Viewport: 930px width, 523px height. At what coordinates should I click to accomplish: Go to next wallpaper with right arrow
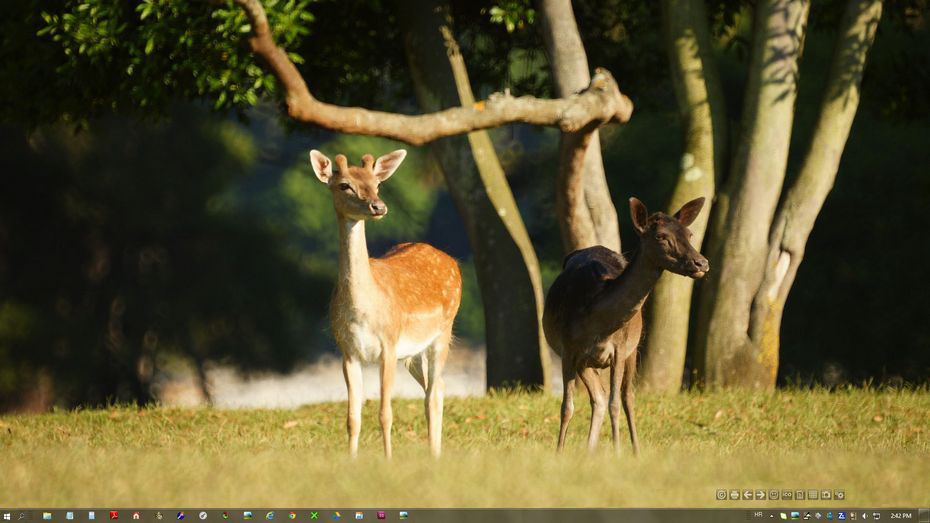pyautogui.click(x=761, y=495)
